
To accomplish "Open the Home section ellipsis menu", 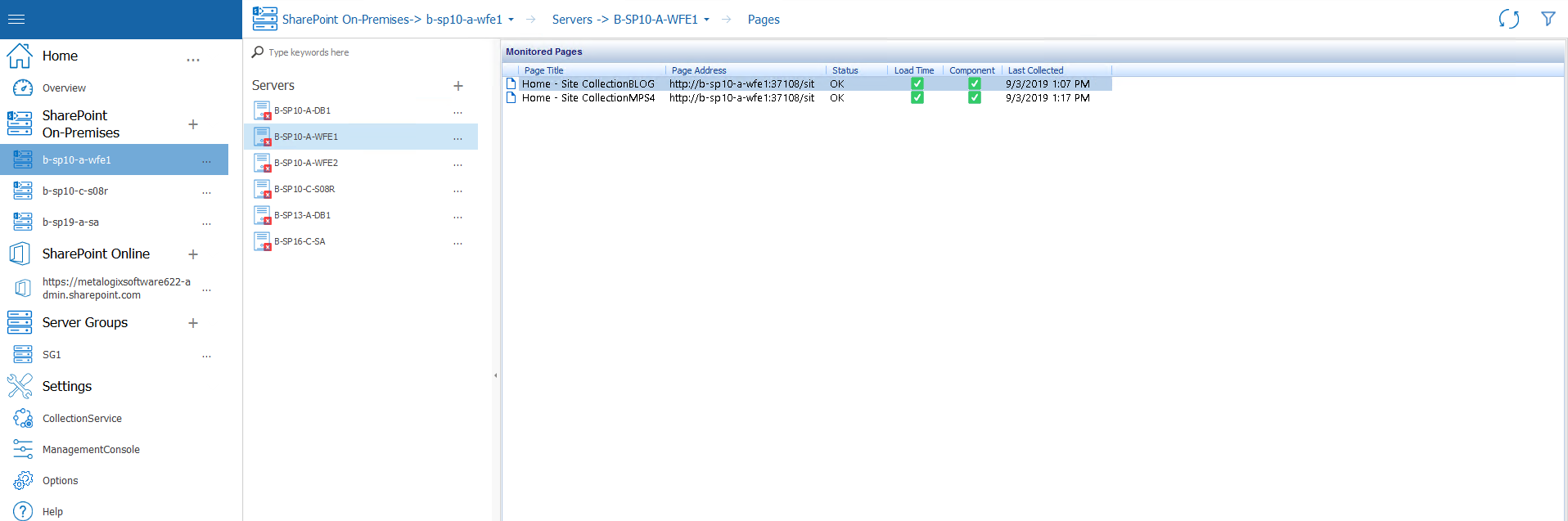I will pyautogui.click(x=193, y=60).
